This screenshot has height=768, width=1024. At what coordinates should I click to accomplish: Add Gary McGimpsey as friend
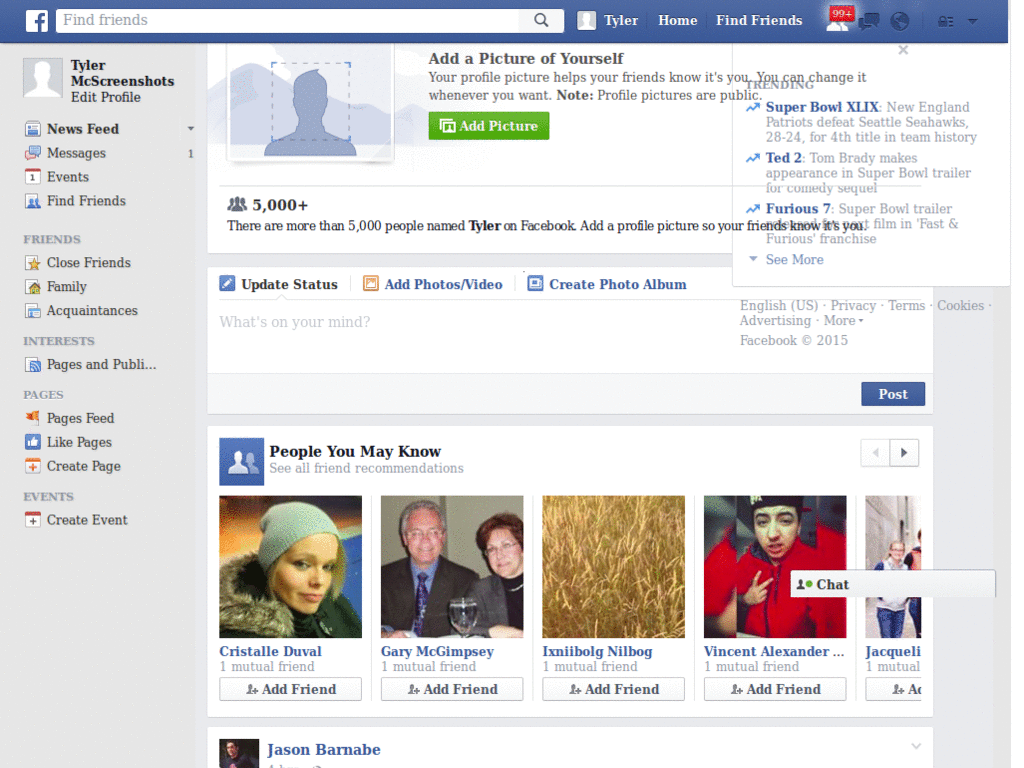452,689
